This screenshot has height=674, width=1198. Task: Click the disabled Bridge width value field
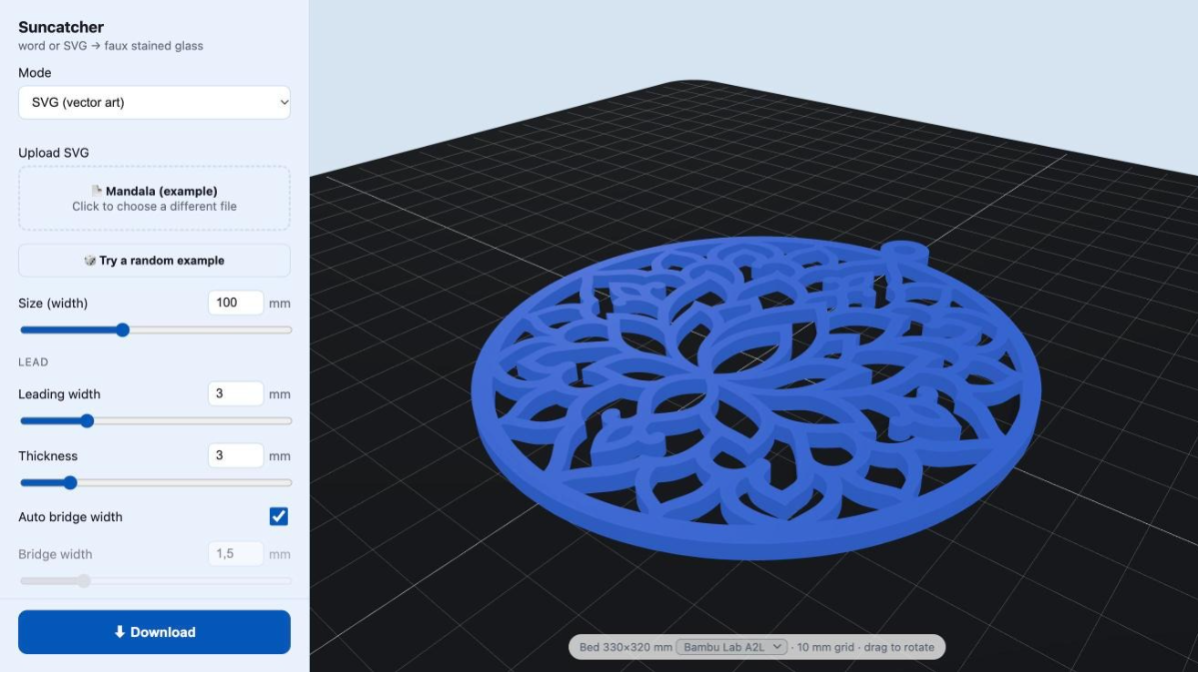tap(235, 554)
